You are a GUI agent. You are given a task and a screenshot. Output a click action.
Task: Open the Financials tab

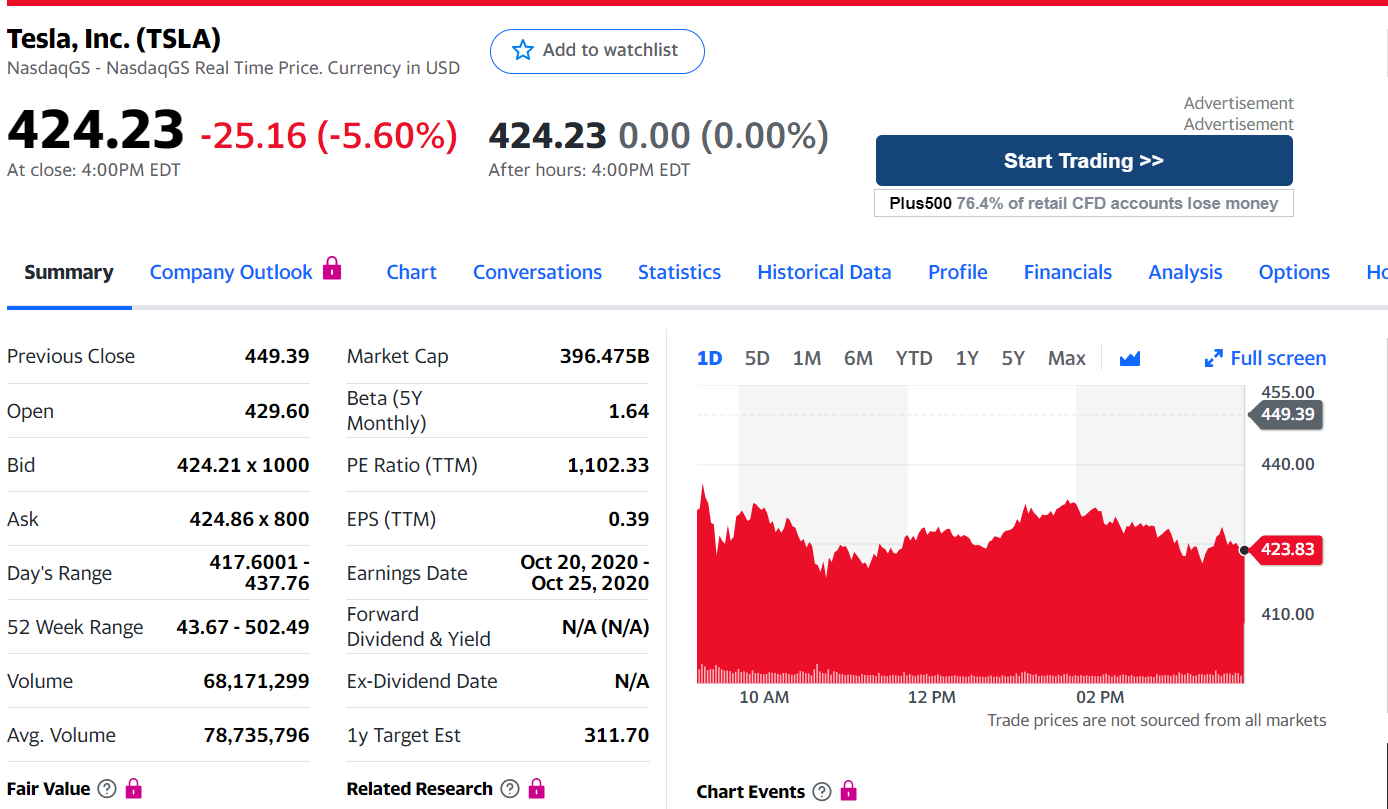(x=1068, y=272)
